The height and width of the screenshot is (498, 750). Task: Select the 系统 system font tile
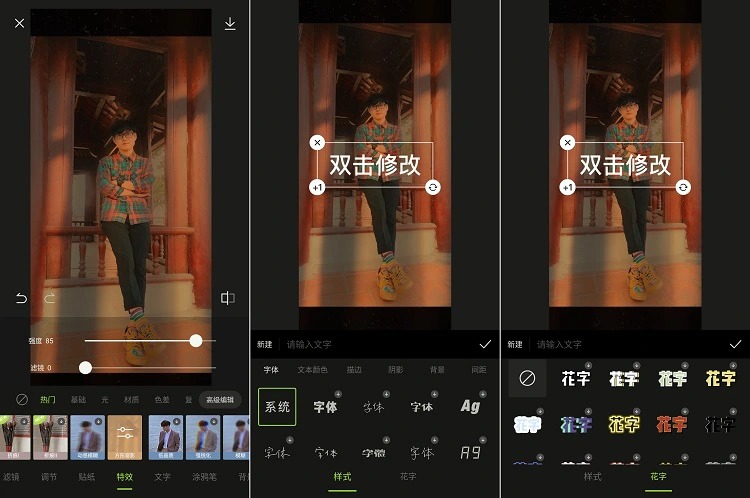(277, 407)
